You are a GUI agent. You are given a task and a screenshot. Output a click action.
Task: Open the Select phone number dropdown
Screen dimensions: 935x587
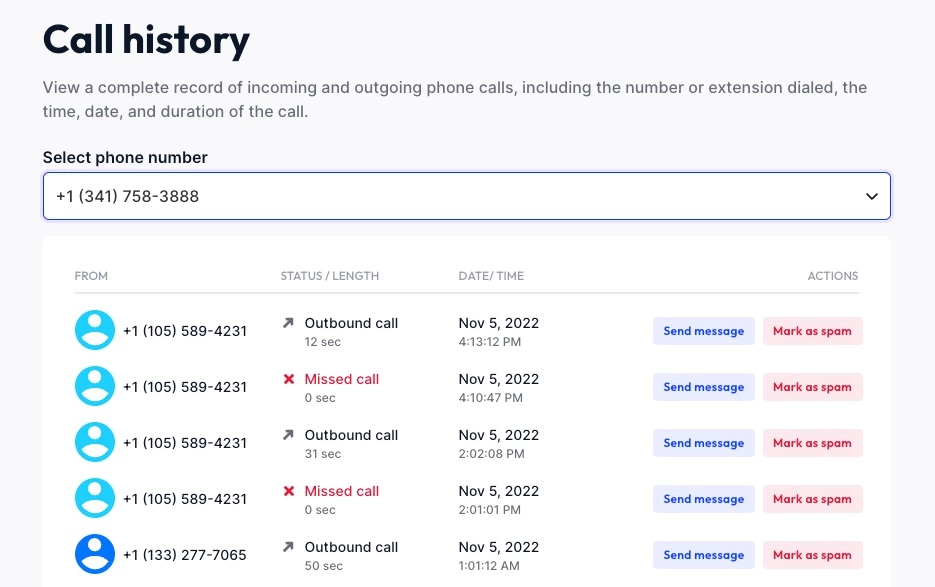coord(466,197)
